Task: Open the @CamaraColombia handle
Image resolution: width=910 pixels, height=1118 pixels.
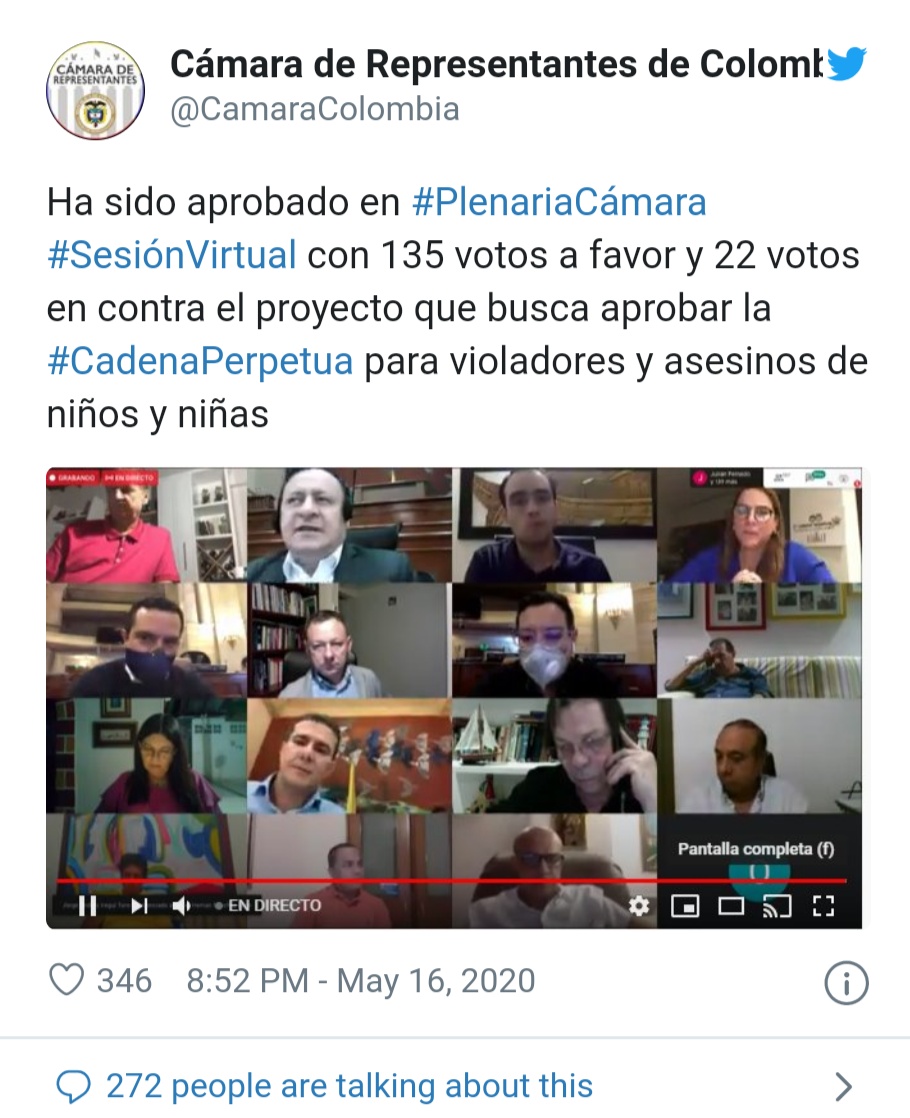Action: (x=315, y=109)
